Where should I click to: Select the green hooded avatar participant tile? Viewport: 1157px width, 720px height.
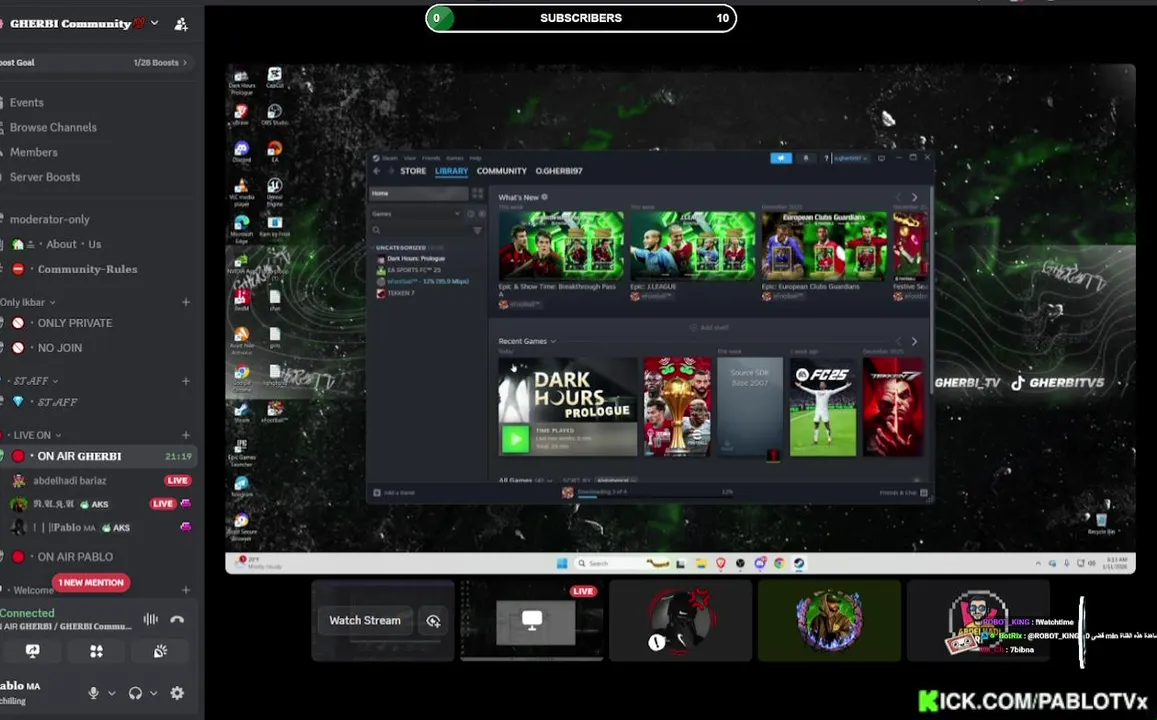click(x=829, y=620)
